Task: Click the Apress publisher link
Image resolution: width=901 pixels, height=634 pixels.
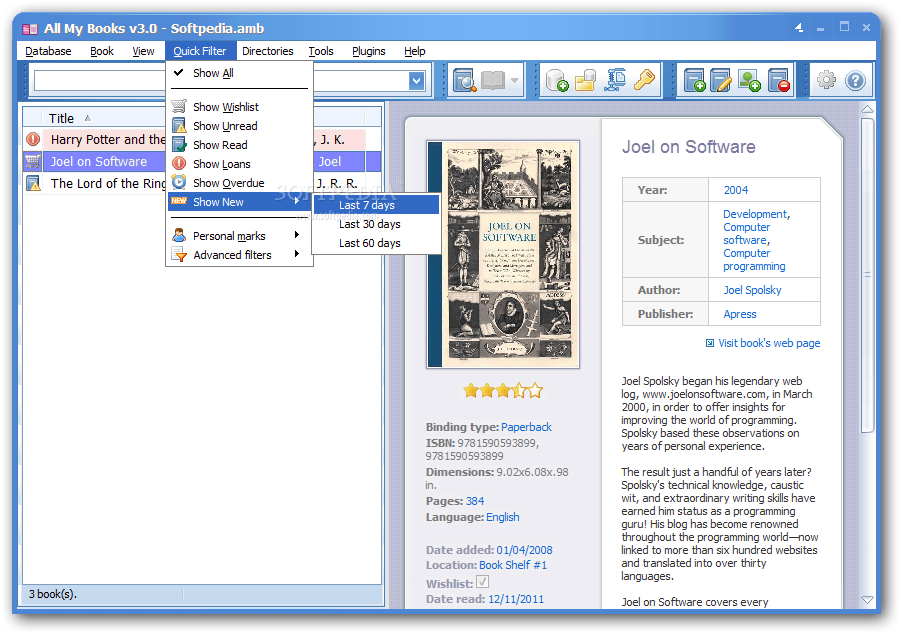Action: tap(740, 314)
